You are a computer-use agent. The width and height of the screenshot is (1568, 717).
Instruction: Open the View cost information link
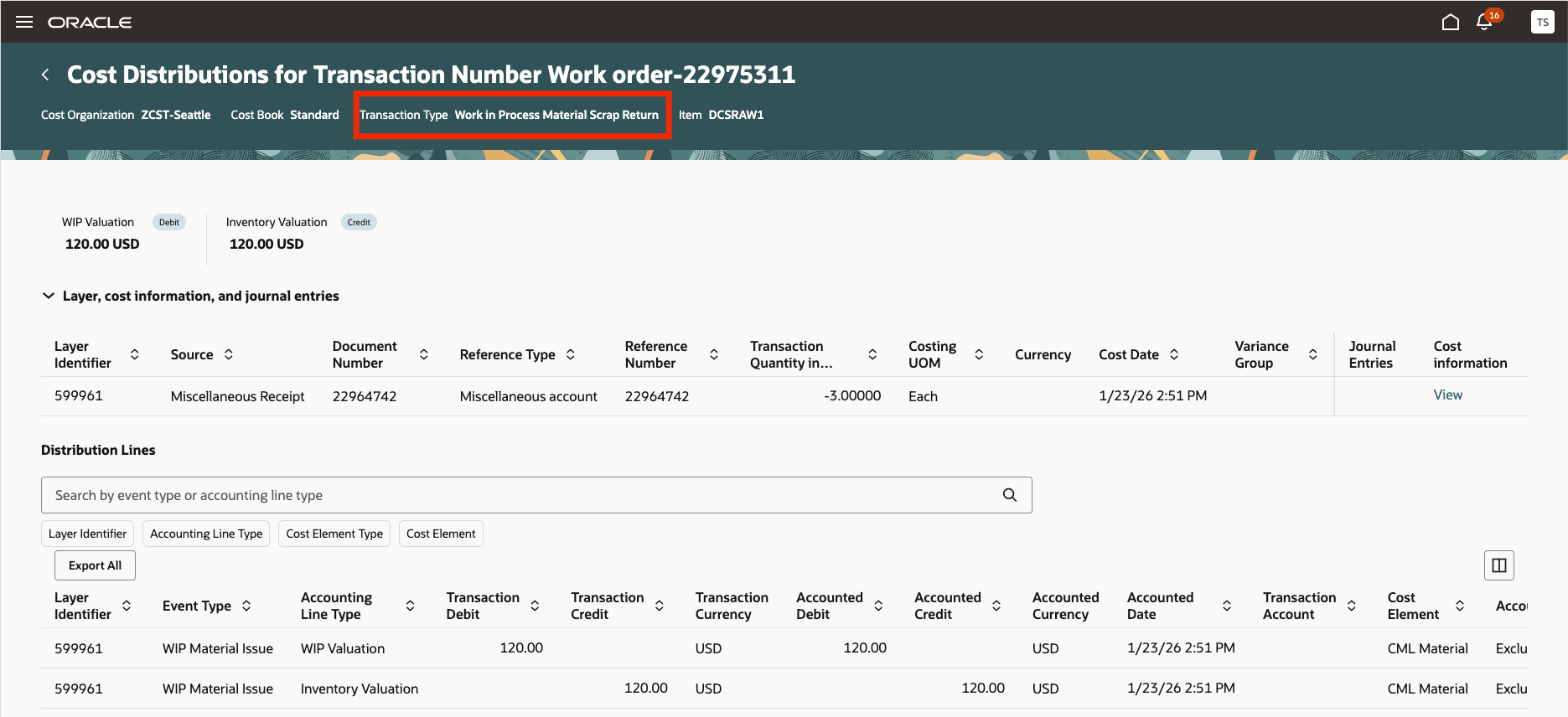pyautogui.click(x=1447, y=395)
